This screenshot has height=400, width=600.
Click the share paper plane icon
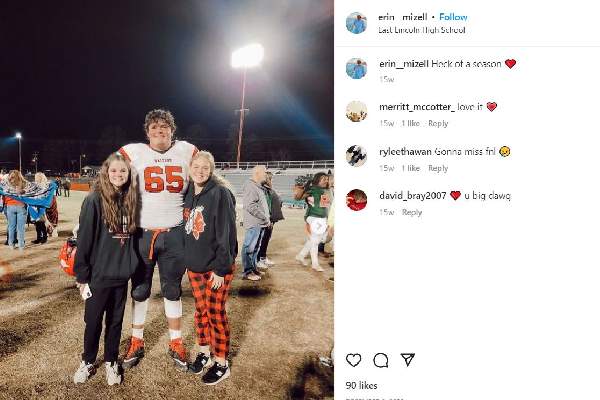click(408, 360)
